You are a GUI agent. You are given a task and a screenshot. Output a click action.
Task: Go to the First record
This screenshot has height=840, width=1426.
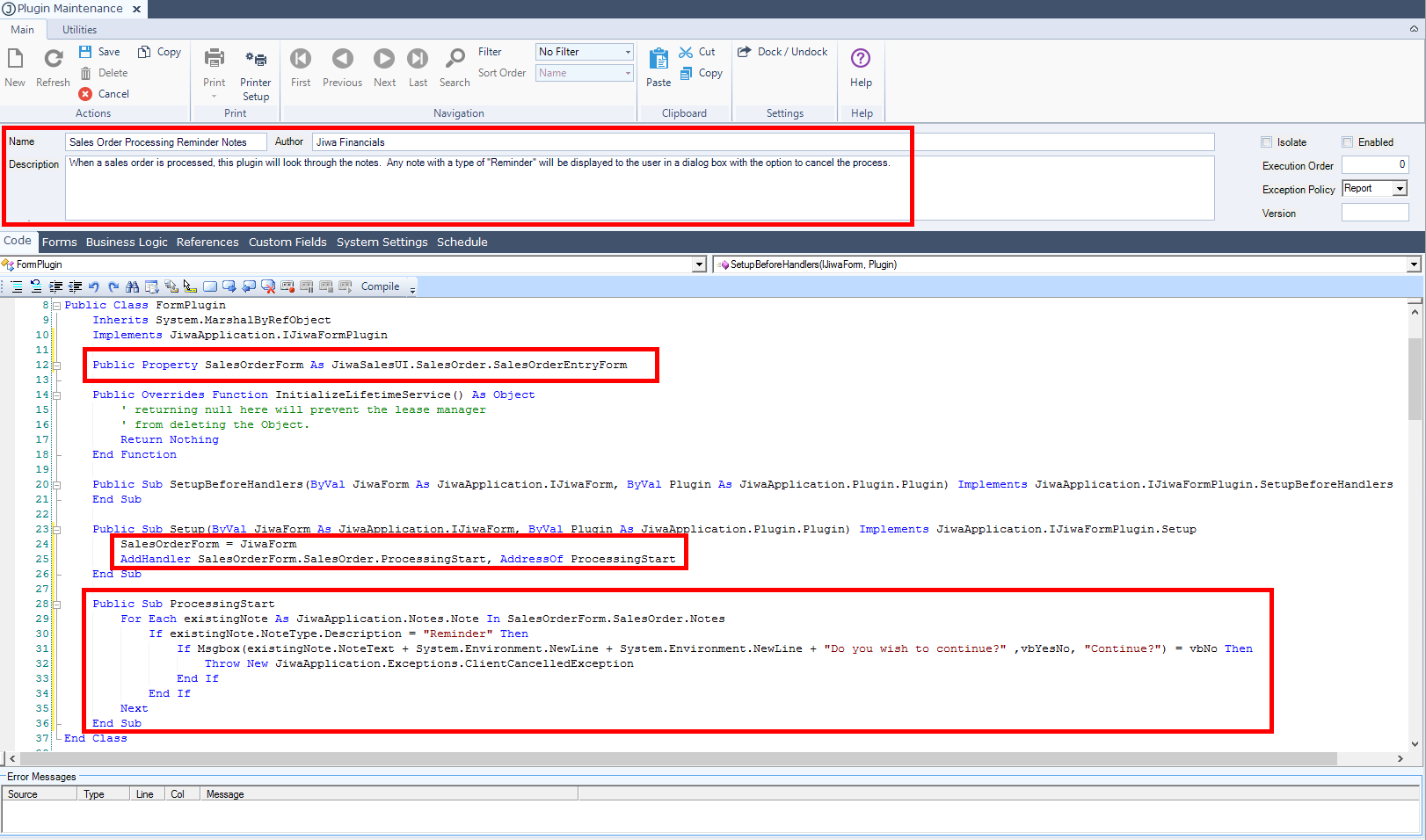[x=301, y=59]
